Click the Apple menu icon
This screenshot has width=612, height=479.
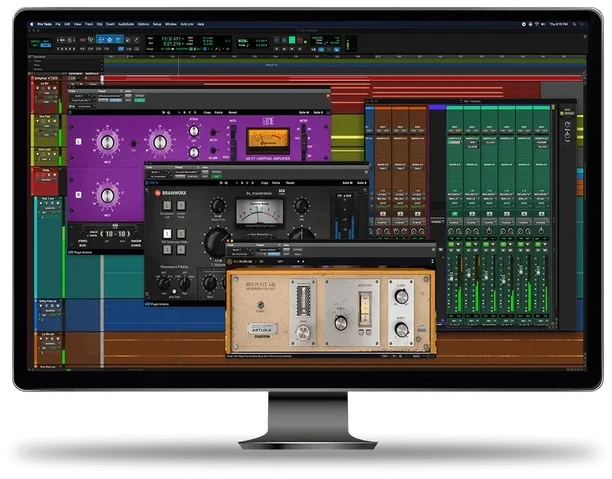tap(32, 24)
